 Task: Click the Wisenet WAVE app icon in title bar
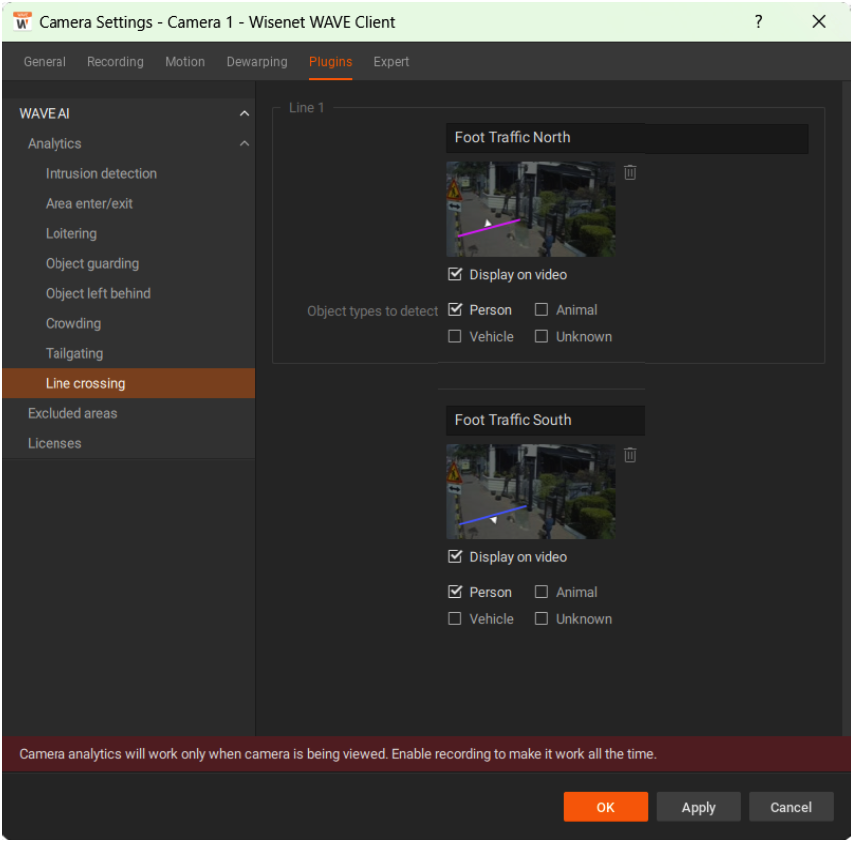[22, 22]
